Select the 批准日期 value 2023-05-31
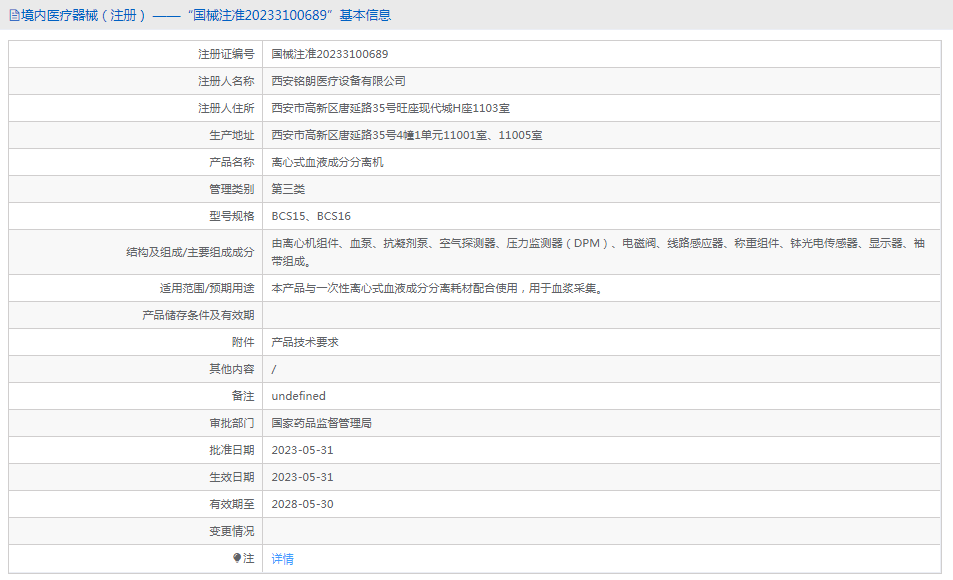953x580 pixels. tap(302, 450)
